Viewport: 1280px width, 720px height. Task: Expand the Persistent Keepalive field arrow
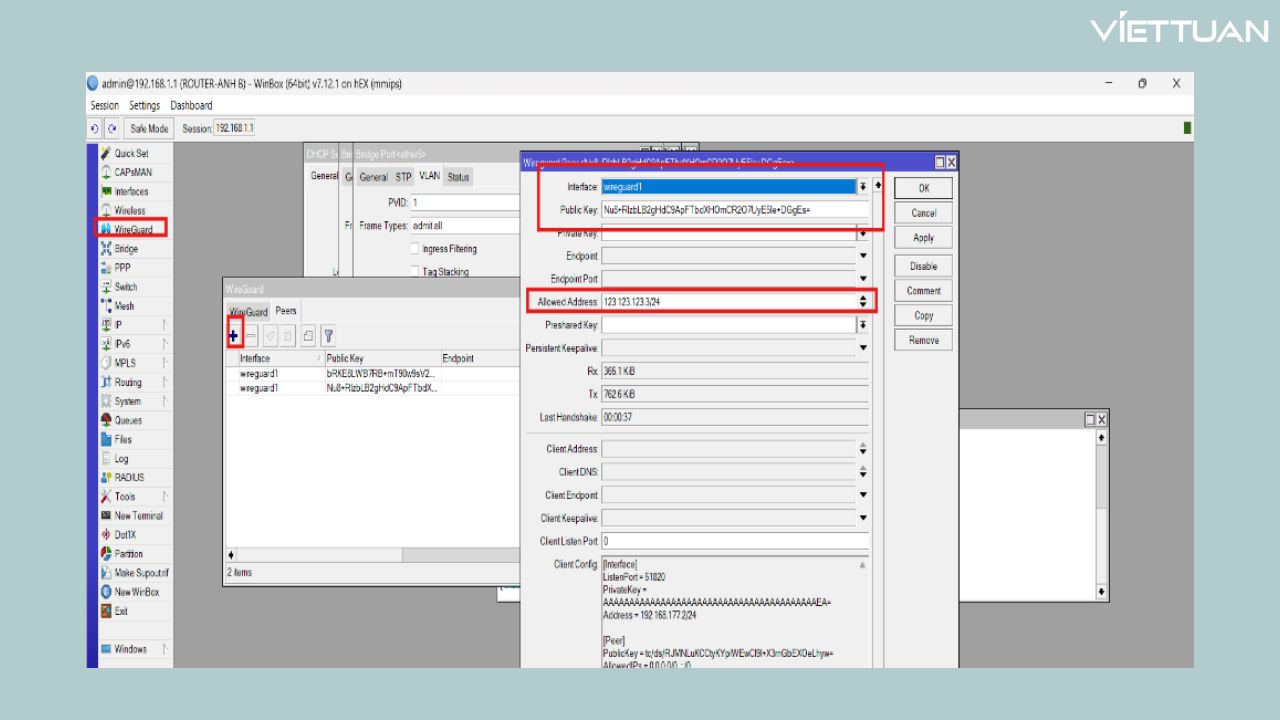pyautogui.click(x=862, y=348)
